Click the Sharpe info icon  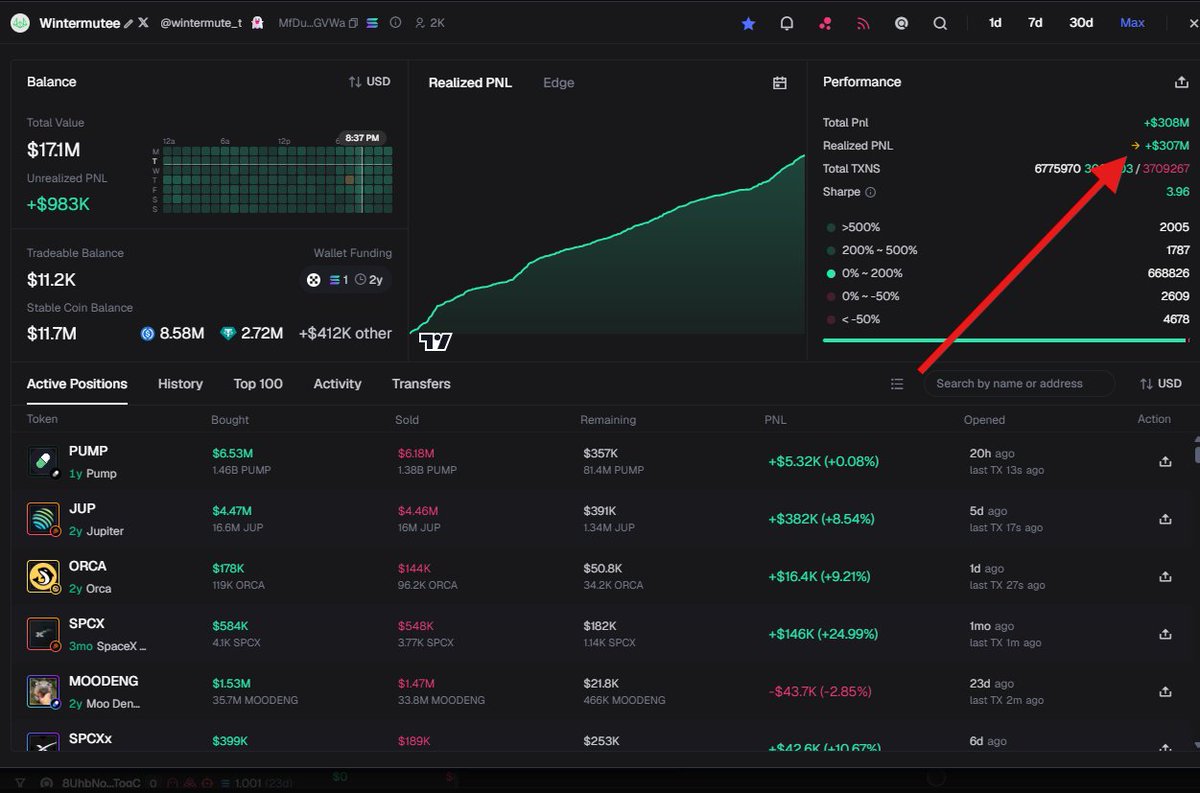coord(870,192)
